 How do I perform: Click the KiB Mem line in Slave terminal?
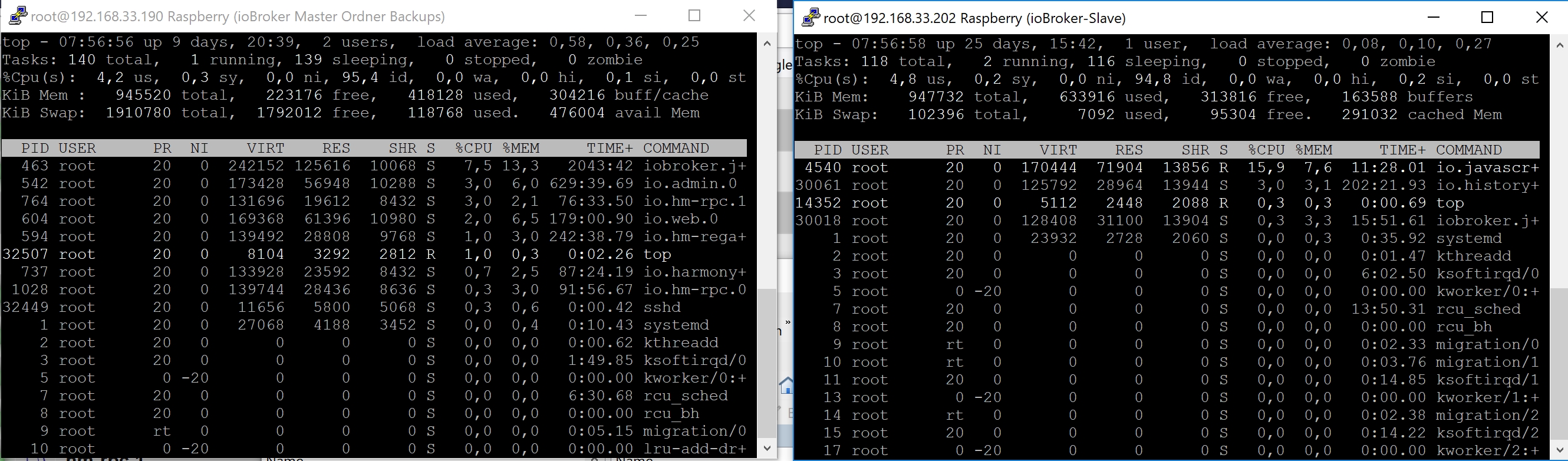(1134, 97)
